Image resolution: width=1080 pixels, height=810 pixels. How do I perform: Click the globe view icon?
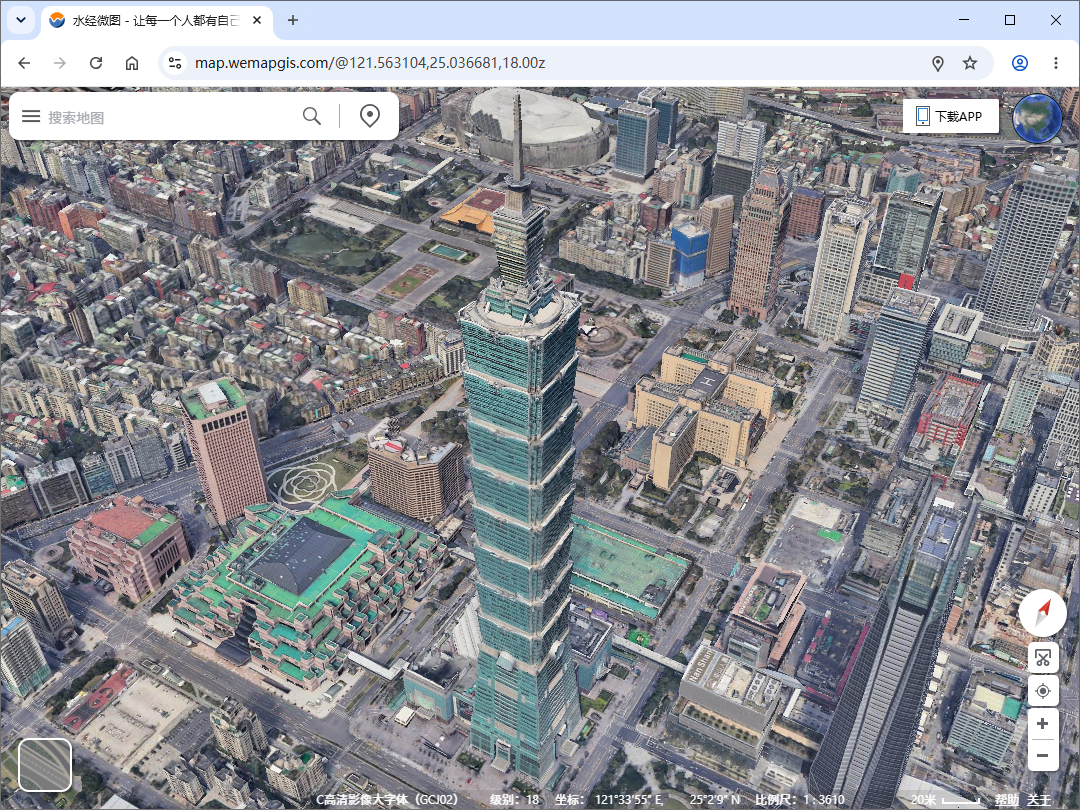pos(1037,118)
